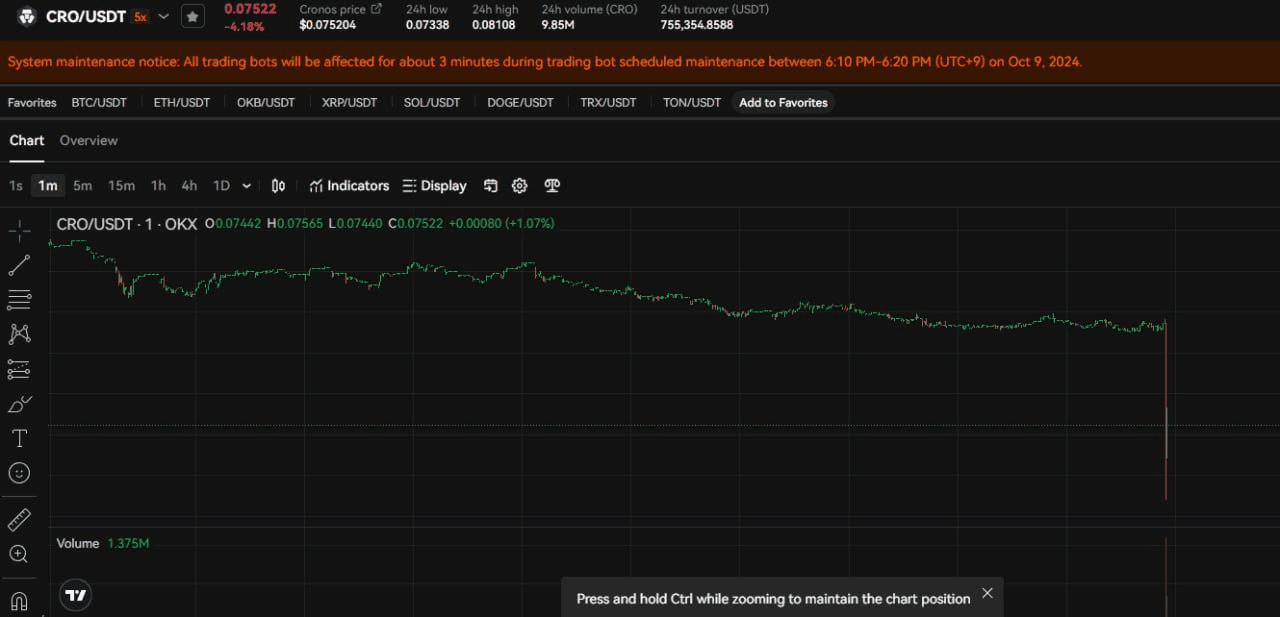Open the Display options menu

434,186
